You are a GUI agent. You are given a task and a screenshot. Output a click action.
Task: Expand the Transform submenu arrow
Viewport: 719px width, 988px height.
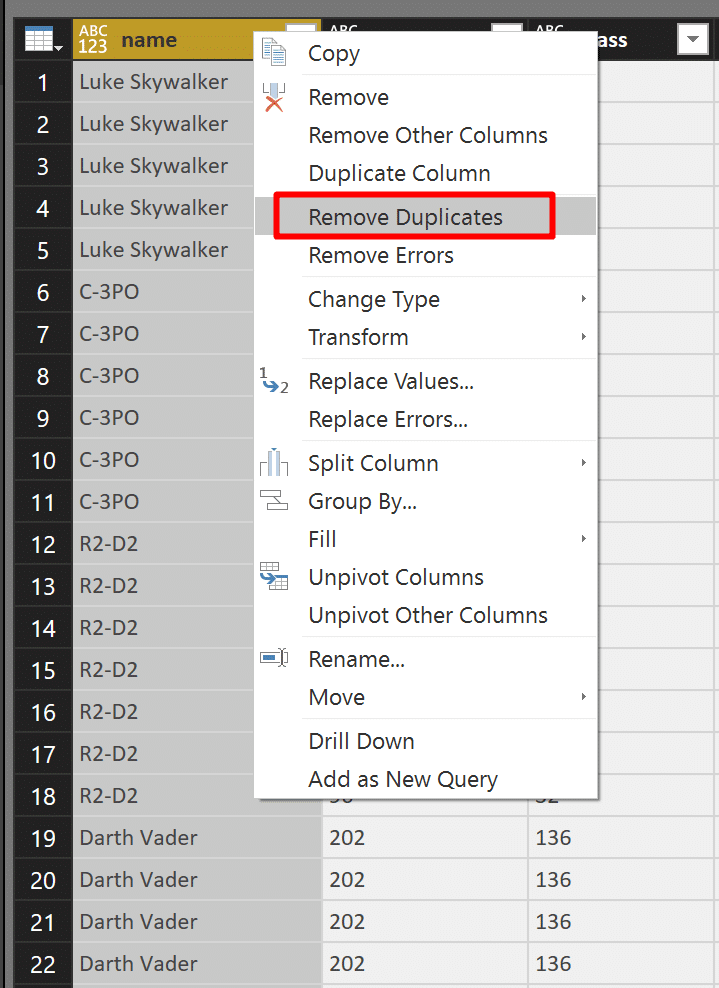pos(584,336)
